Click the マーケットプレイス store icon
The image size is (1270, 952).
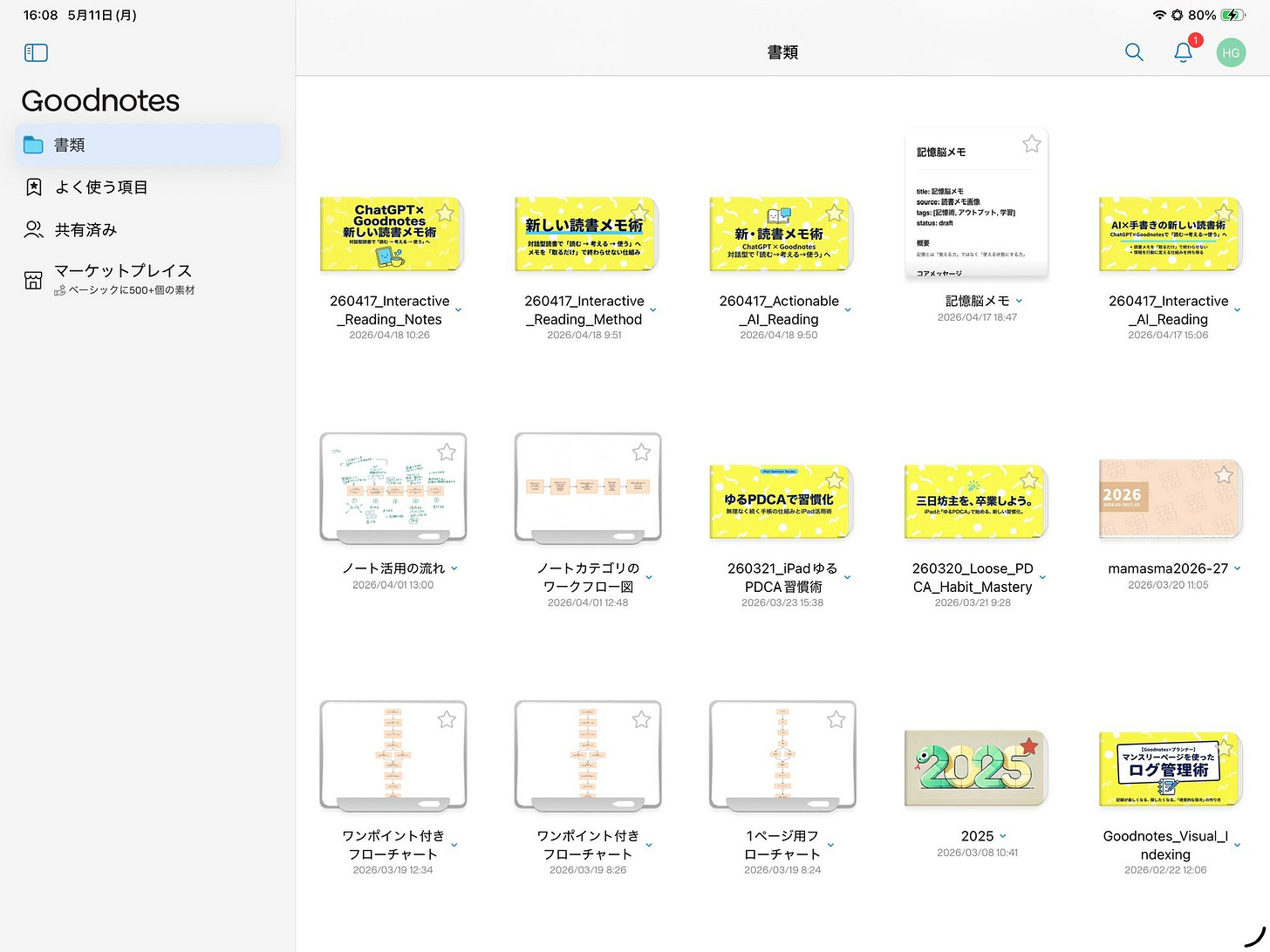pos(33,280)
